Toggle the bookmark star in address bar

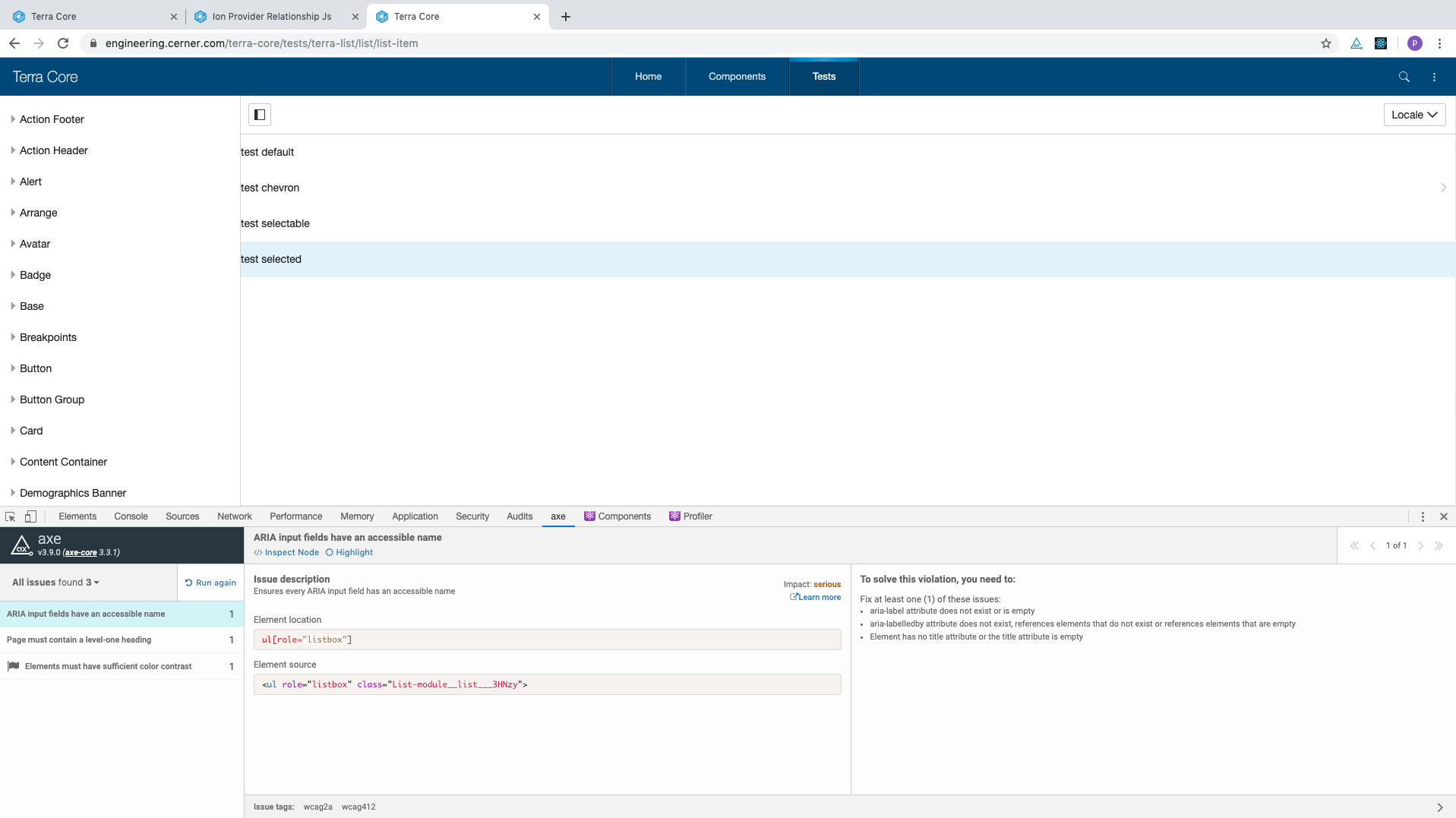pyautogui.click(x=1325, y=43)
